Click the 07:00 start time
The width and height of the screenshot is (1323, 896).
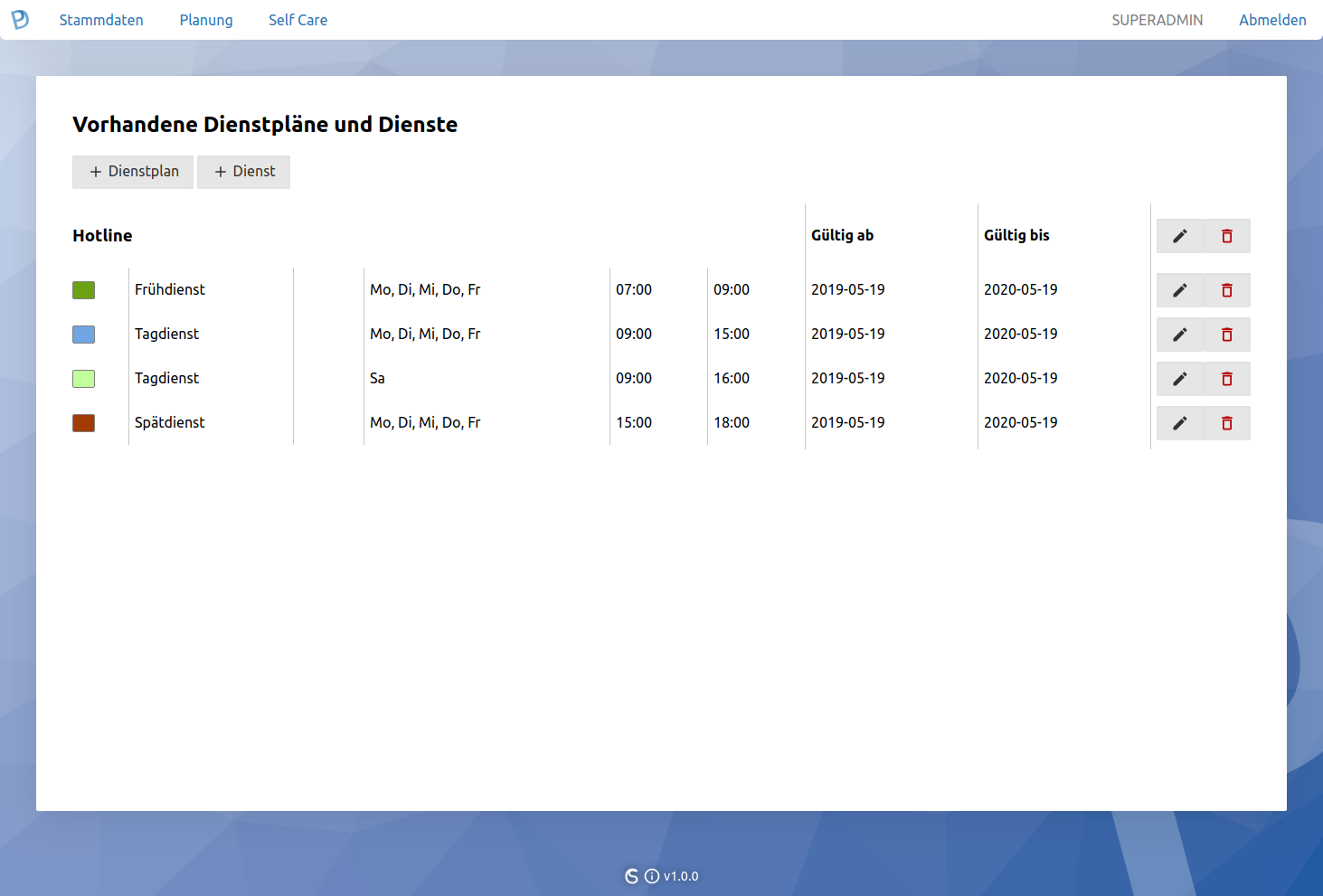(x=634, y=289)
